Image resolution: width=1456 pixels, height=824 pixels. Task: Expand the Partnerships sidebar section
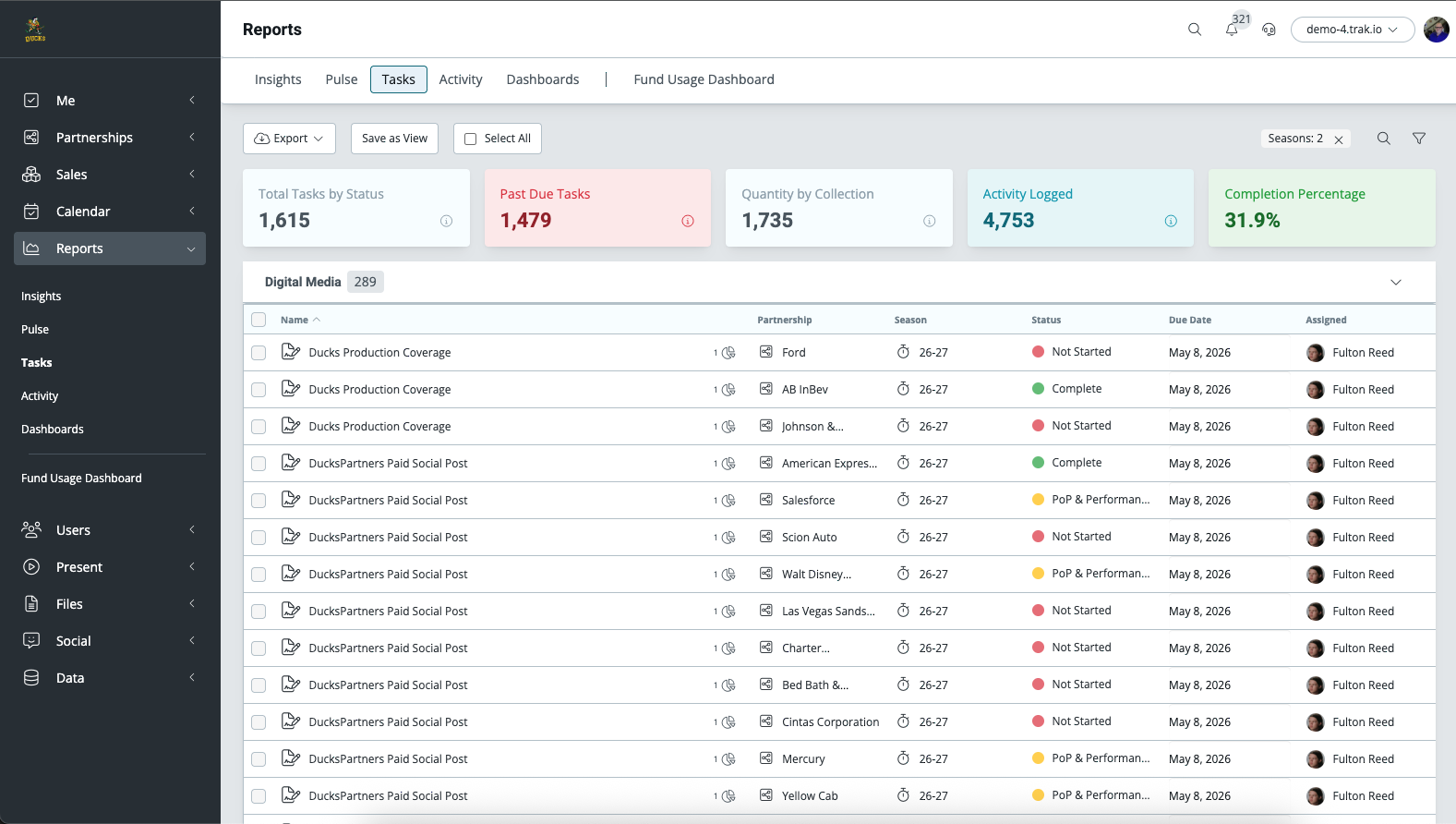pos(110,138)
